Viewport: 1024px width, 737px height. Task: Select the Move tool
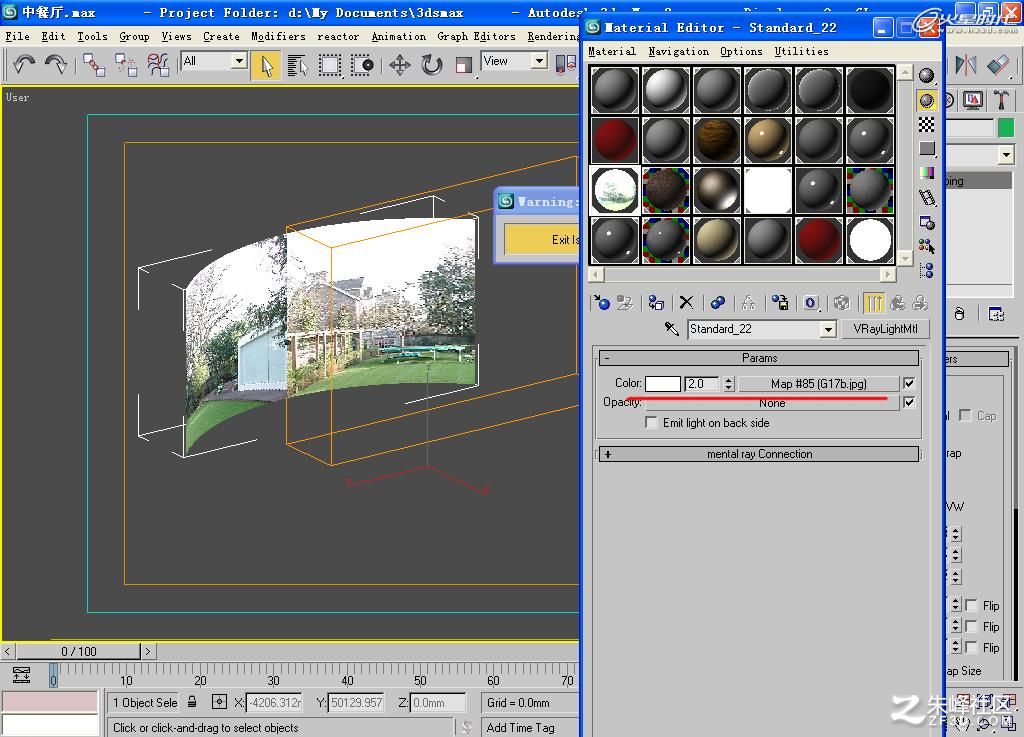tap(400, 65)
